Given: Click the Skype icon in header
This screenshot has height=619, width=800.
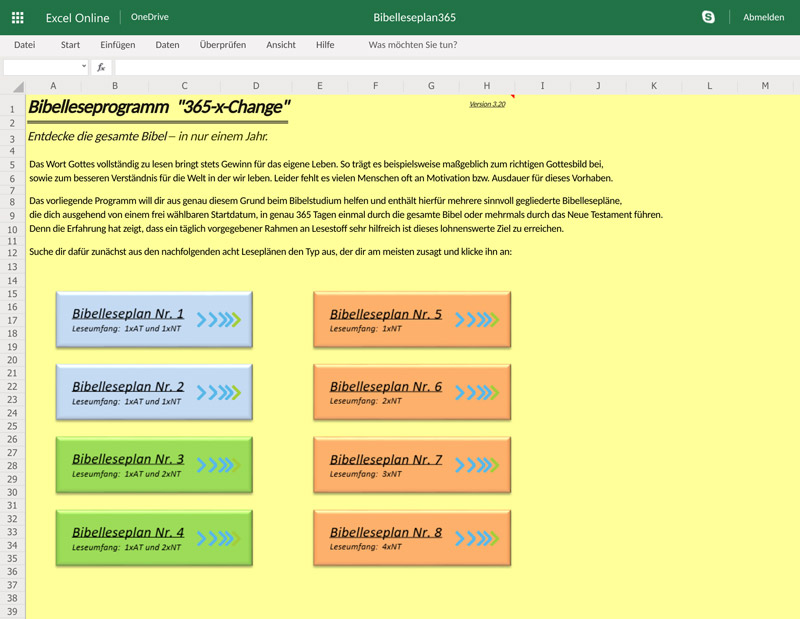Looking at the screenshot, I should point(708,17).
